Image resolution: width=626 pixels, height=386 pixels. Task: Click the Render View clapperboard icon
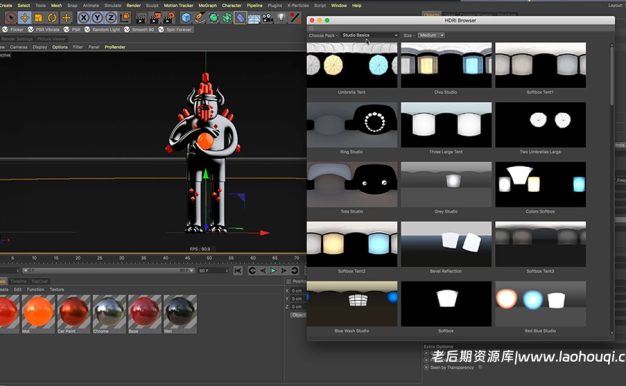tap(141, 18)
